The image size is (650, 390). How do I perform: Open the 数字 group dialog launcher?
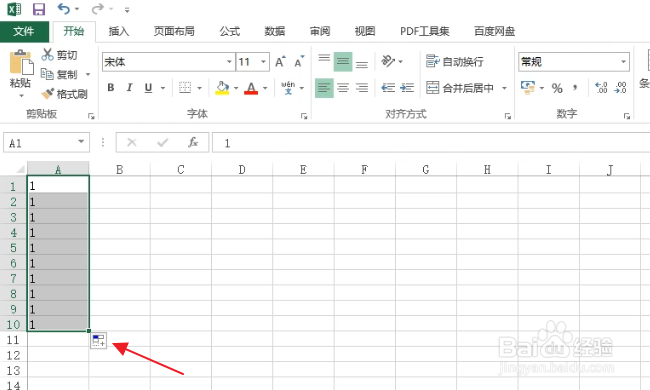click(x=626, y=116)
